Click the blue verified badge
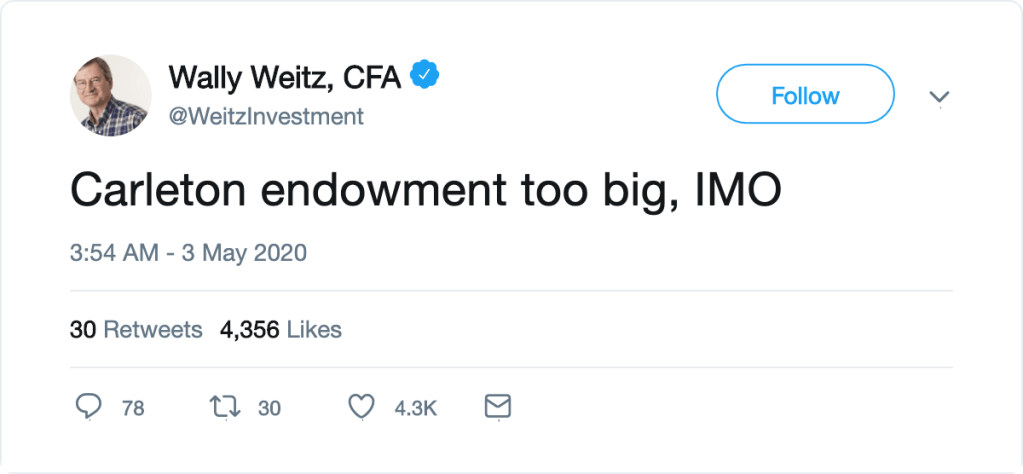 coord(426,76)
